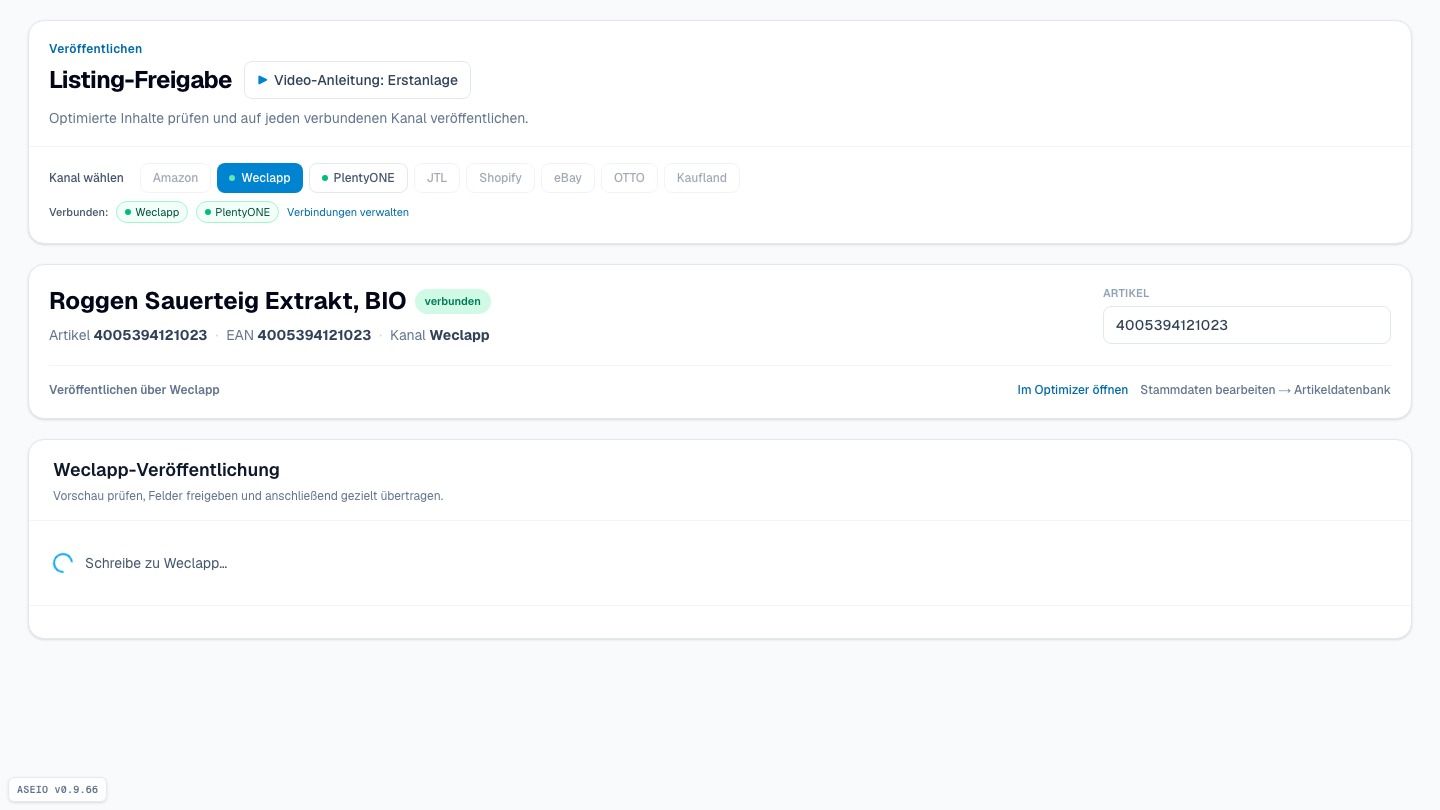Switch to the PlentyONE channel tab

pyautogui.click(x=358, y=178)
